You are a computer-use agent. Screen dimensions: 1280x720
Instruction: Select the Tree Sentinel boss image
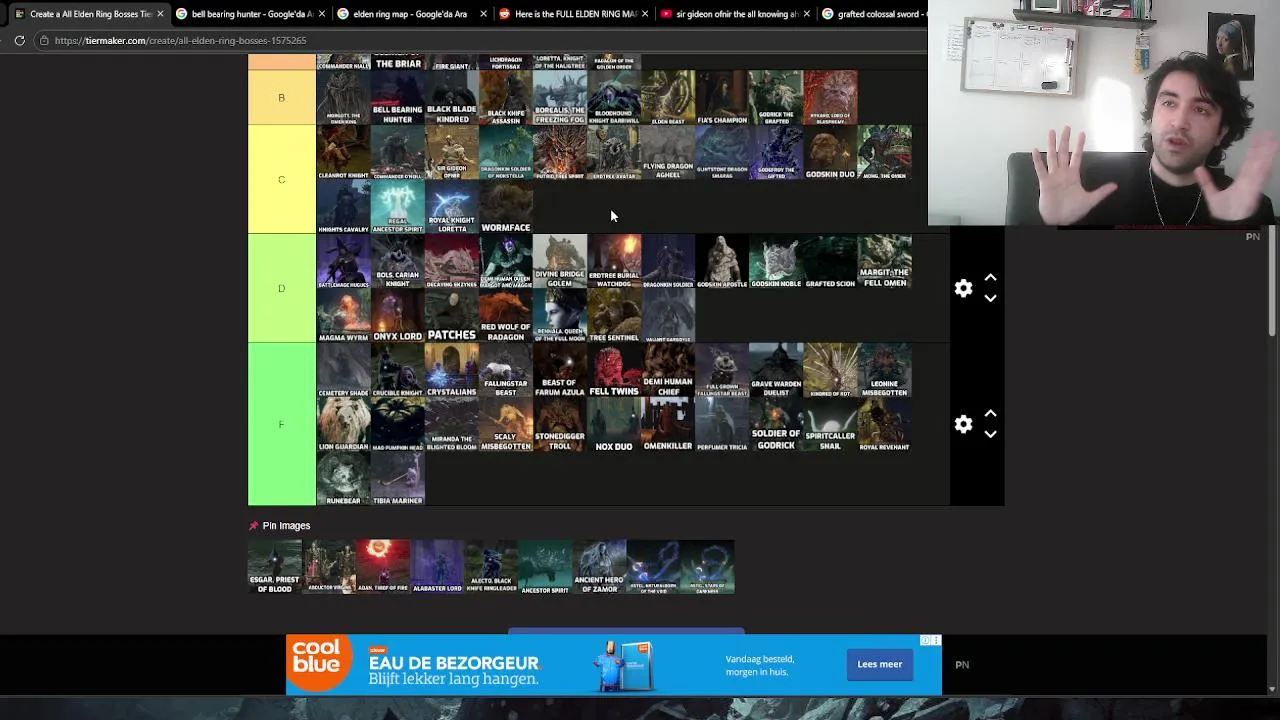[x=614, y=315]
